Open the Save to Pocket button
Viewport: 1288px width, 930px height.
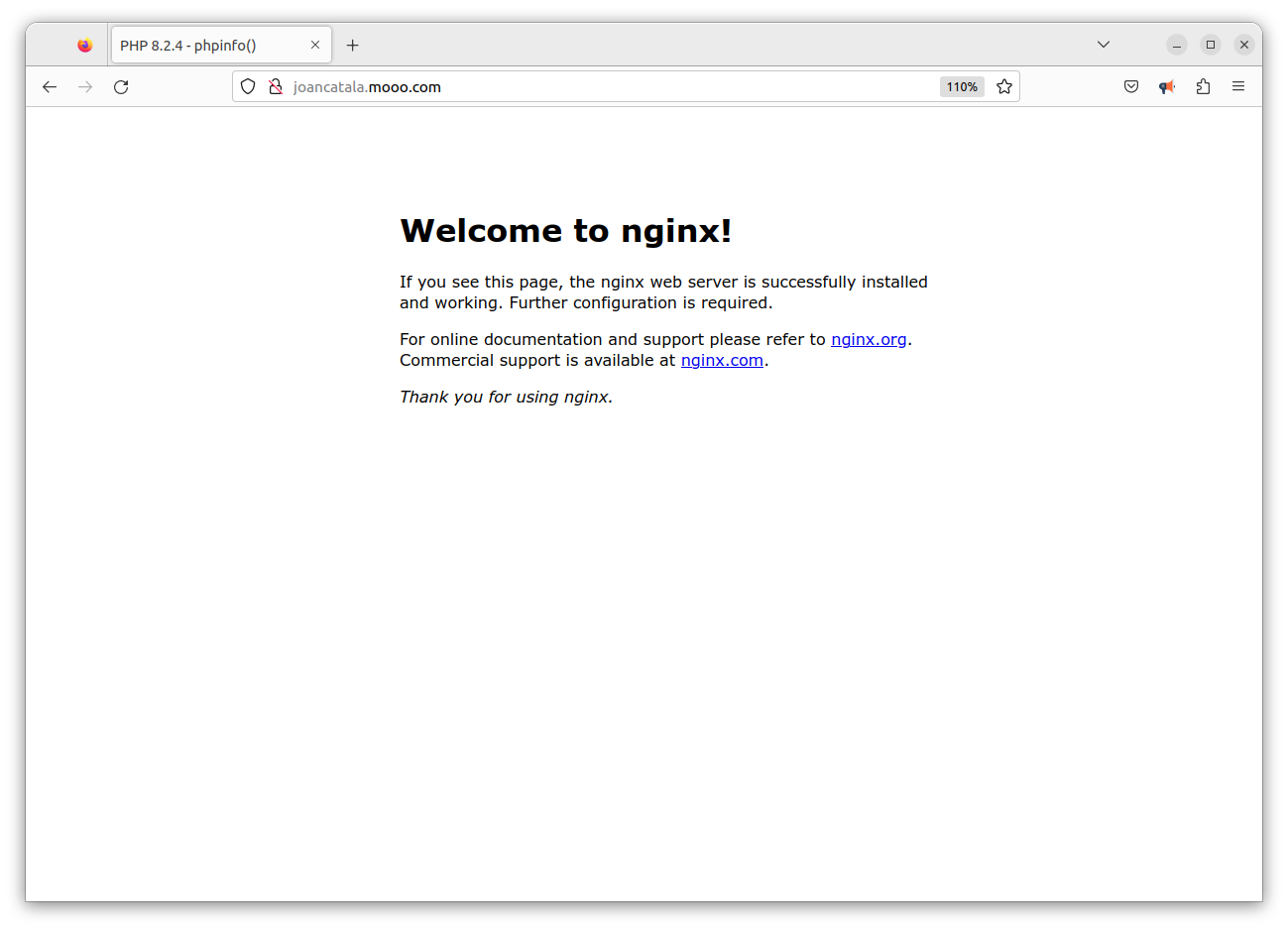point(1131,87)
